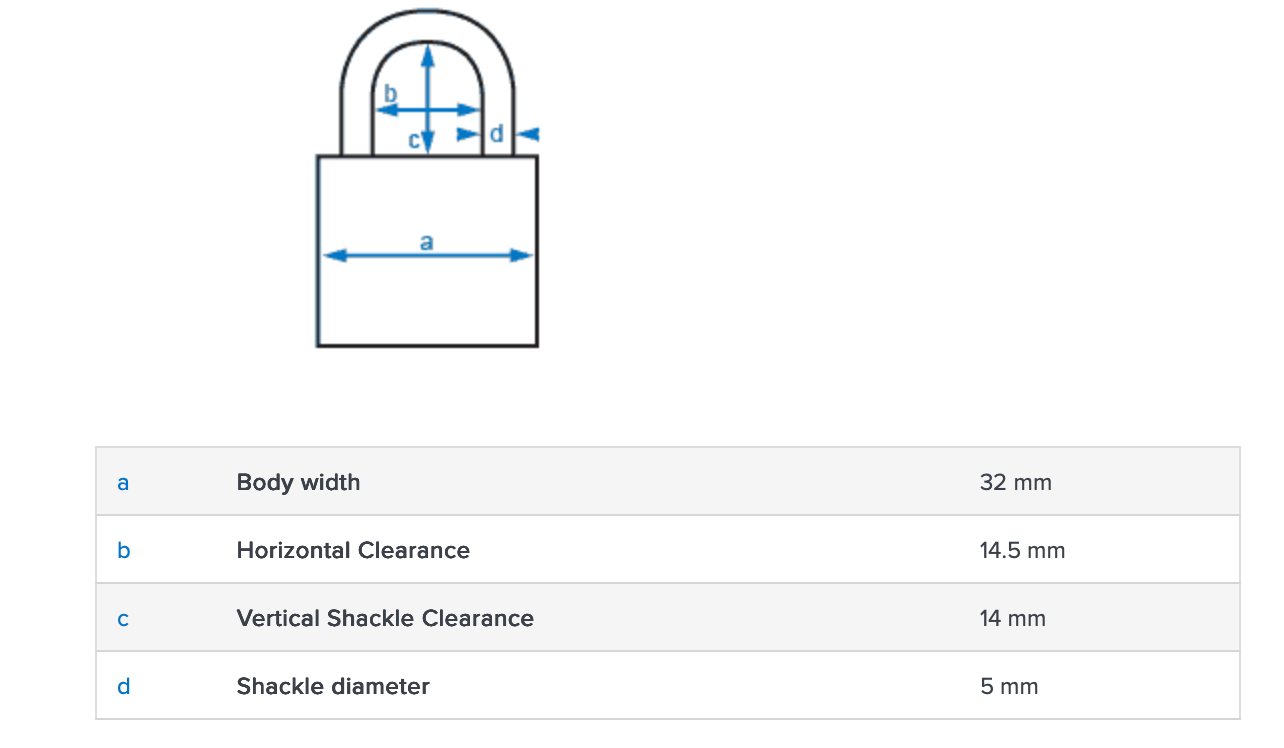Viewport: 1284px width, 748px height.
Task: Click the 'b' label inside the shackle
Action: point(391,93)
